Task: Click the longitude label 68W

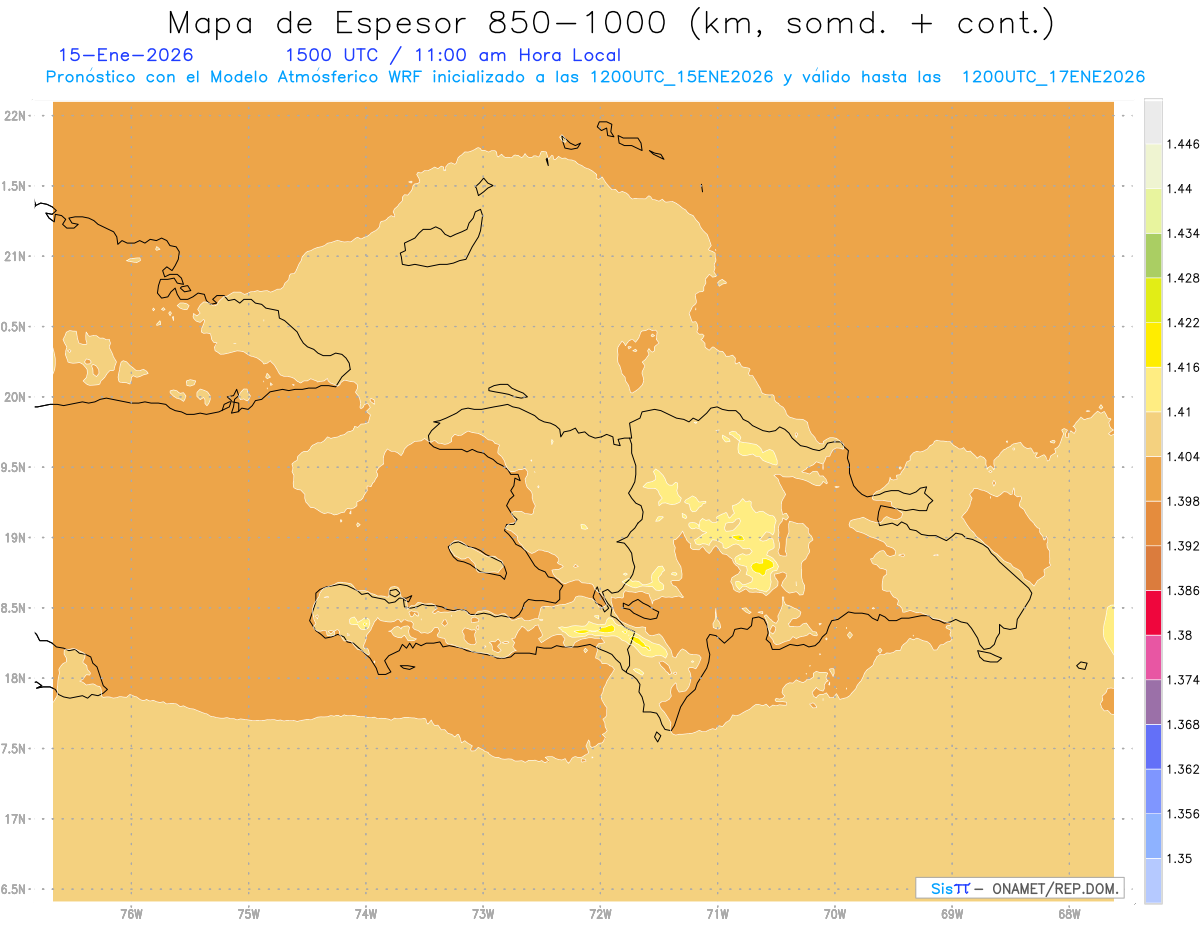Action: point(1069,913)
